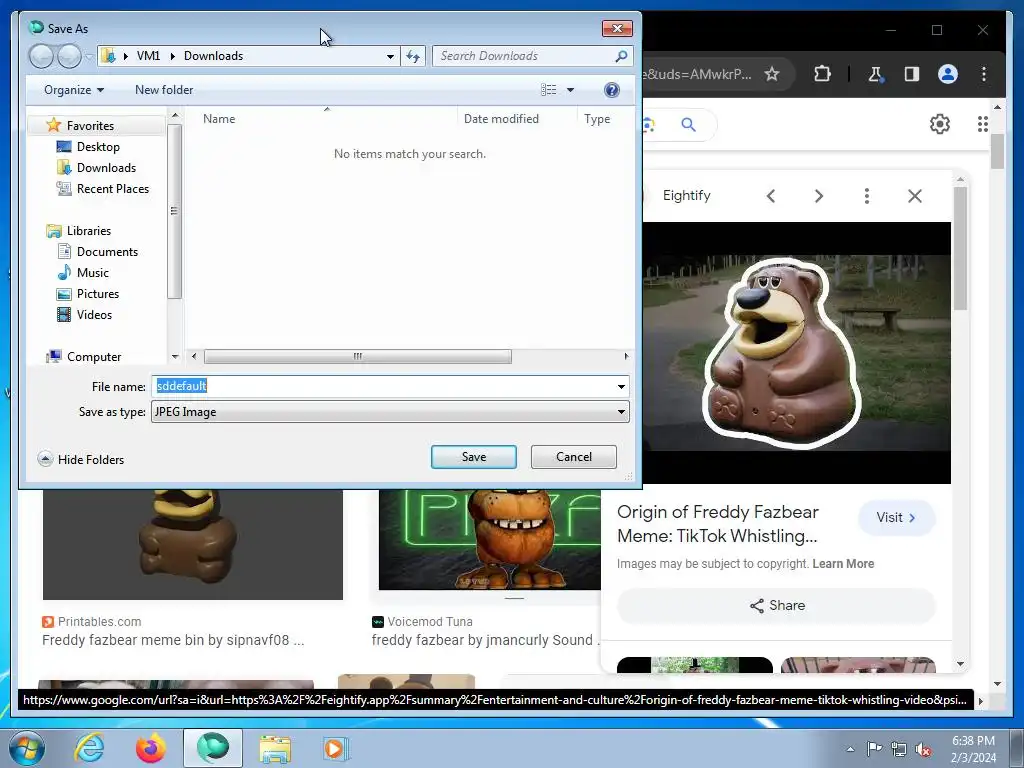Open the Help icon in Save As dialog
The width and height of the screenshot is (1024, 768).
(x=612, y=90)
